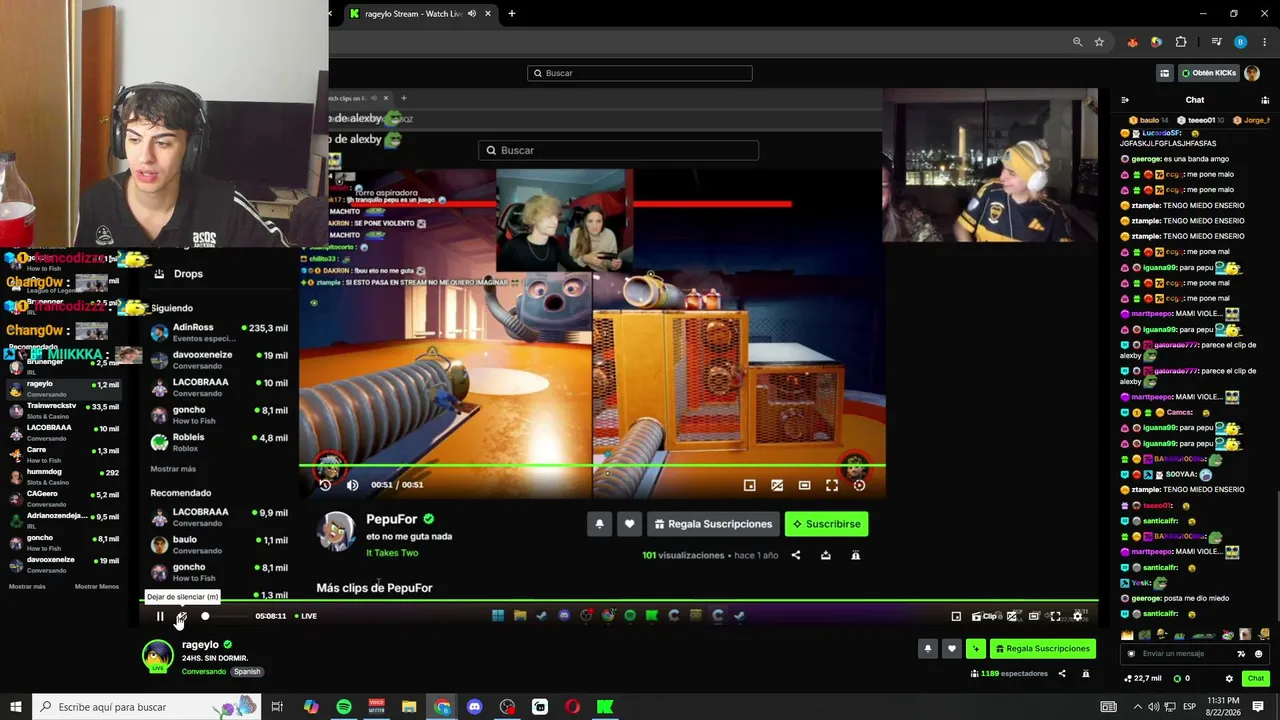
Task: Mute the Chrome tab audio icon
Action: (472, 14)
